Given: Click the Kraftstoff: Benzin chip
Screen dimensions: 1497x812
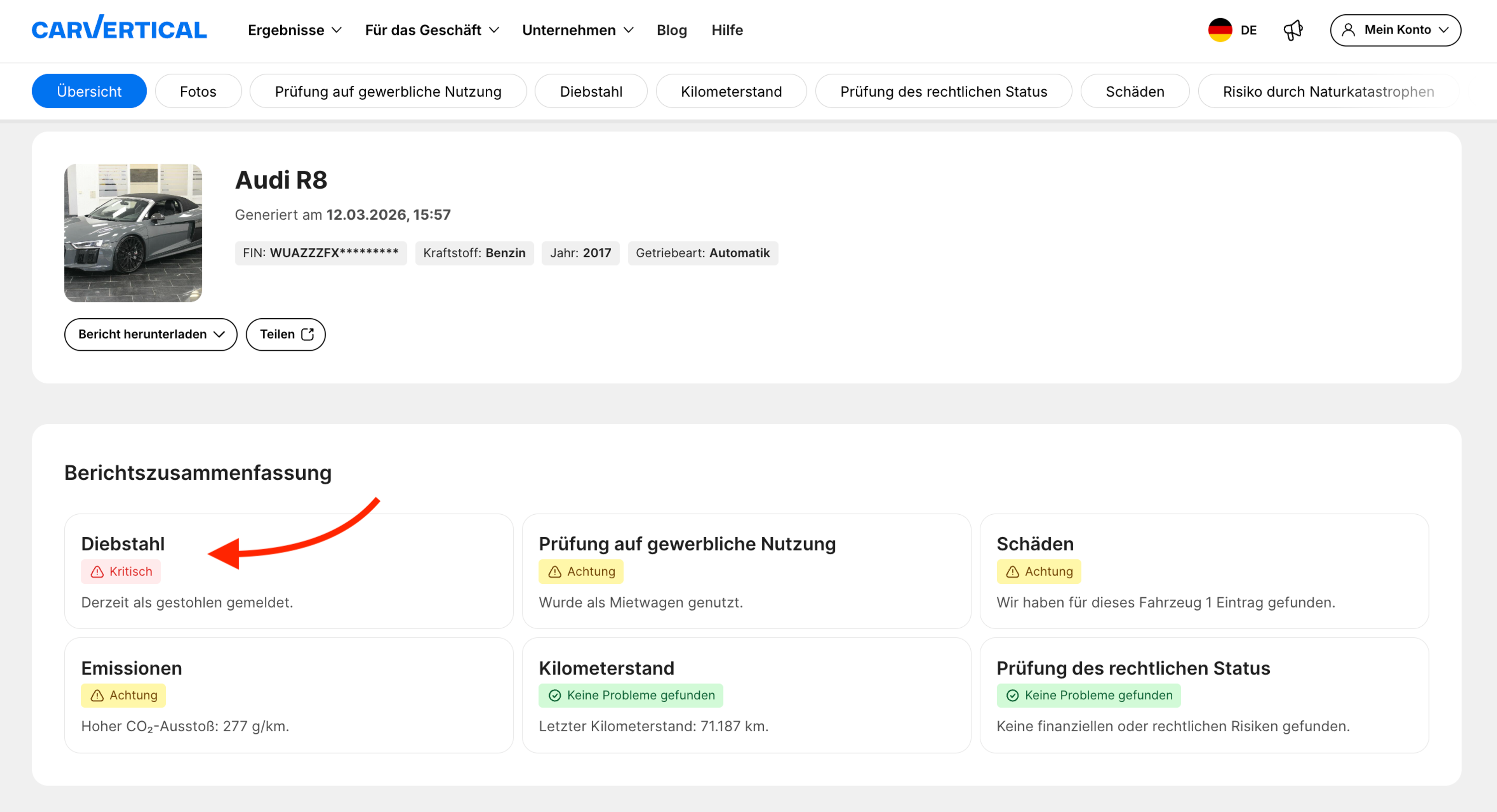Looking at the screenshot, I should point(474,252).
